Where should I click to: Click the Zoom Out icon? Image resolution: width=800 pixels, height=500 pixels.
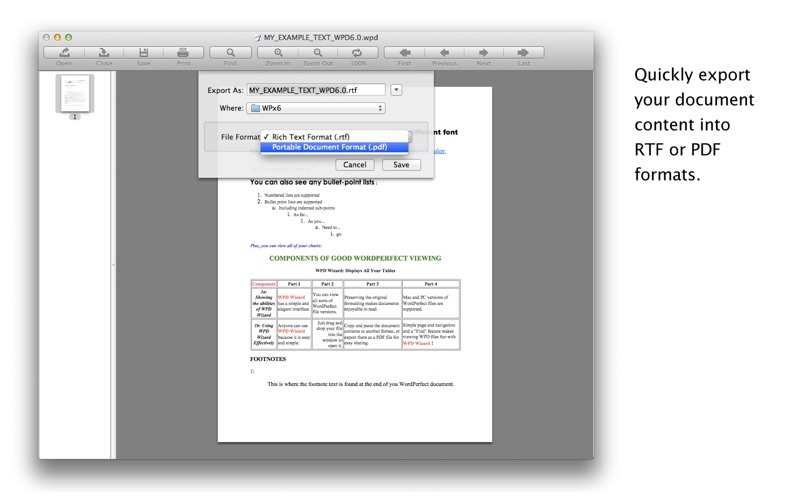click(x=318, y=53)
